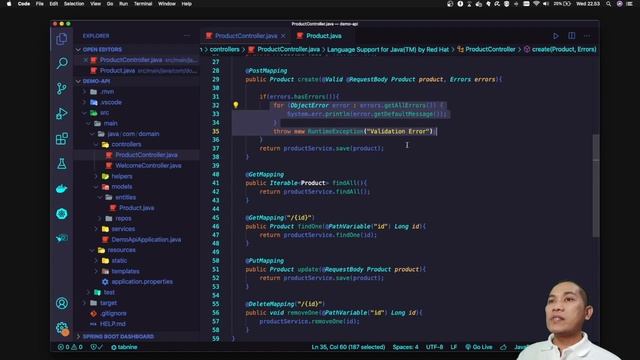Open the Terminal menu
Viewport: 640px width, 360px height.
tap(143, 4)
